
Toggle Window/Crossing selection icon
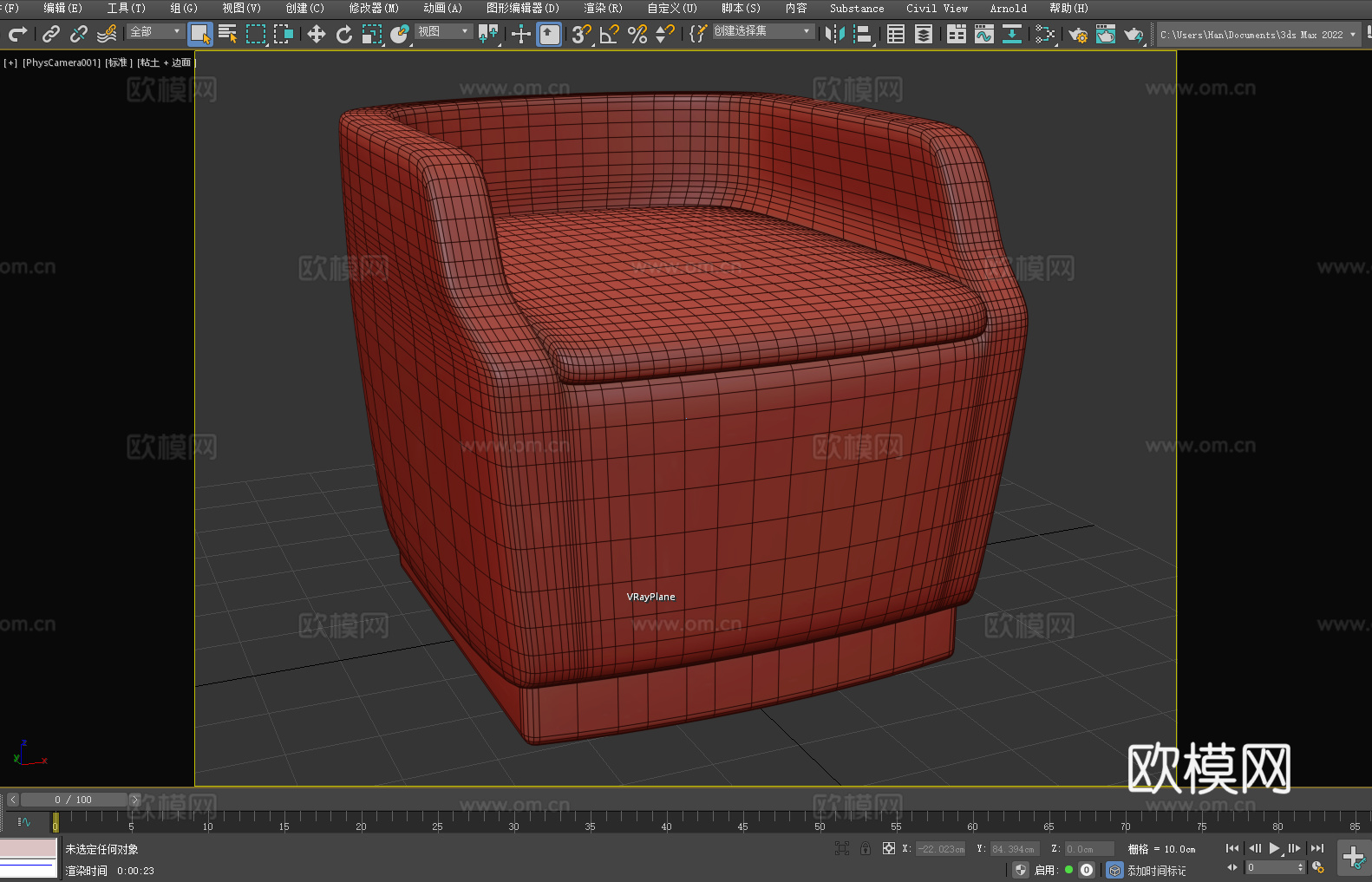coord(284,34)
